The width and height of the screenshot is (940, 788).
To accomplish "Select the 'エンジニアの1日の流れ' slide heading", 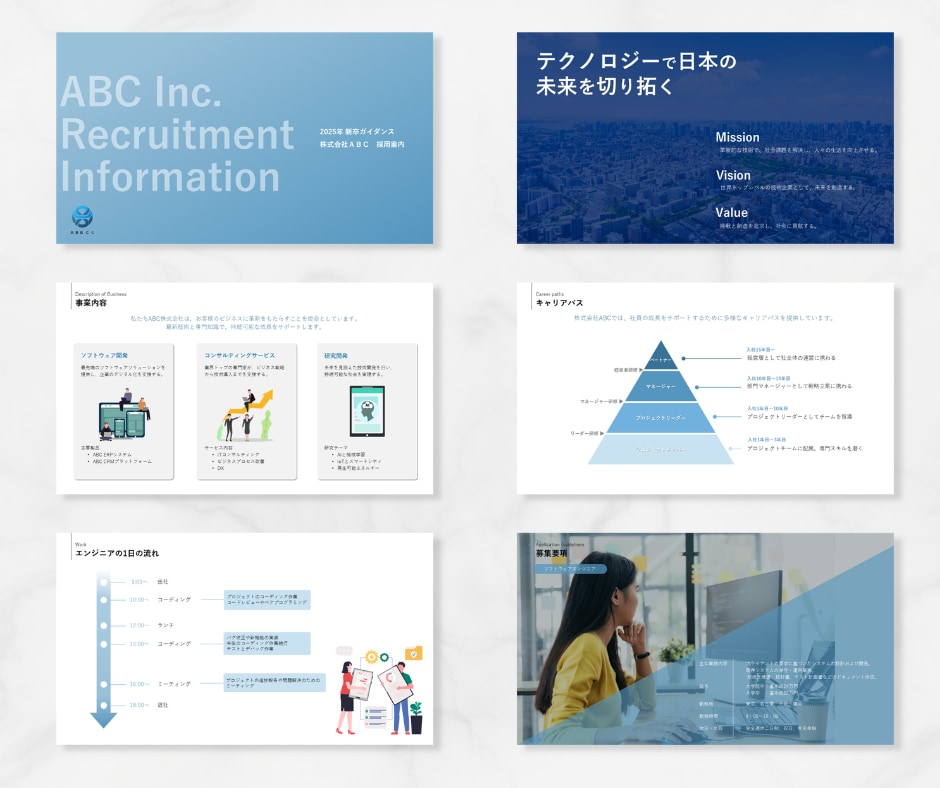I will point(117,554).
